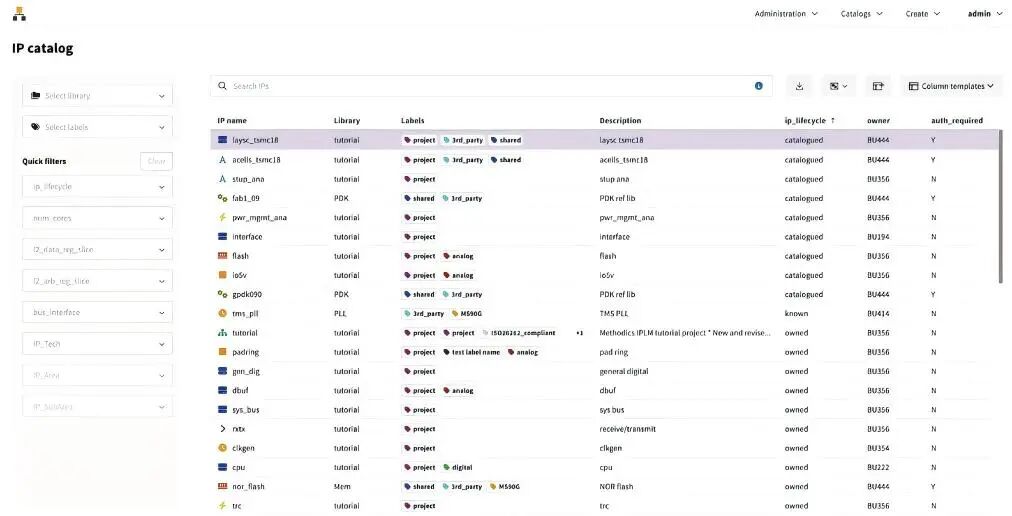Viewport: 1012px width, 516px height.
Task: Click the trc lightning icon
Action: pyautogui.click(x=223, y=506)
